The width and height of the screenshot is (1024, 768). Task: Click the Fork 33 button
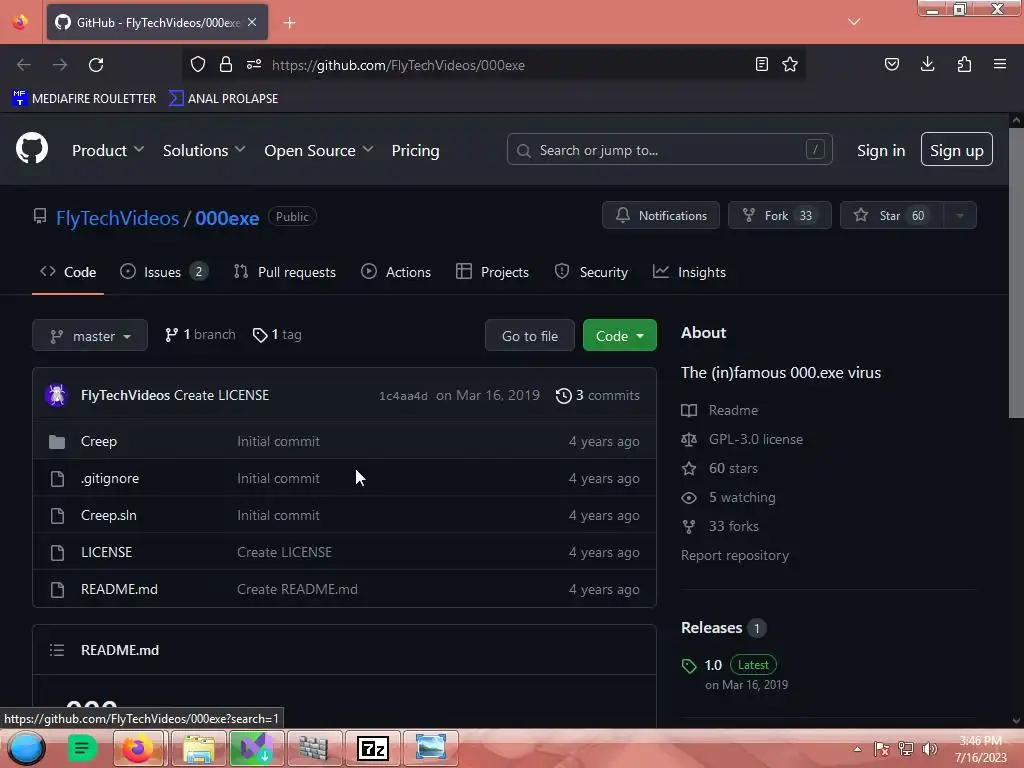click(x=780, y=216)
